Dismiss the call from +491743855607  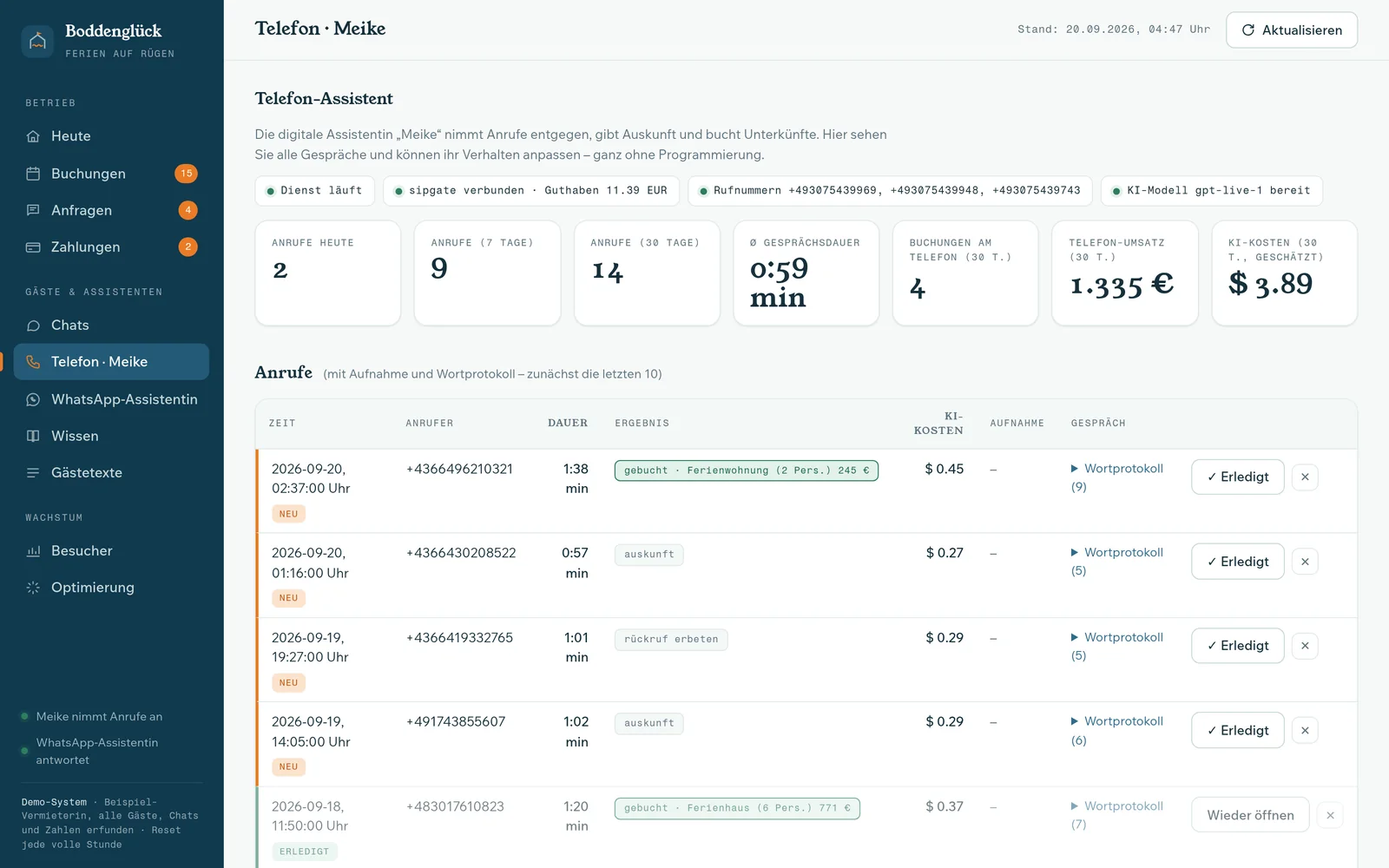(1305, 730)
